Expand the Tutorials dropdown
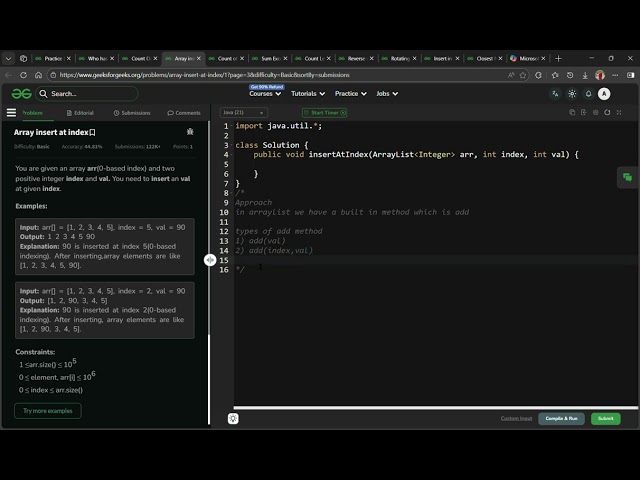This screenshot has height=480, width=640. coord(308,94)
